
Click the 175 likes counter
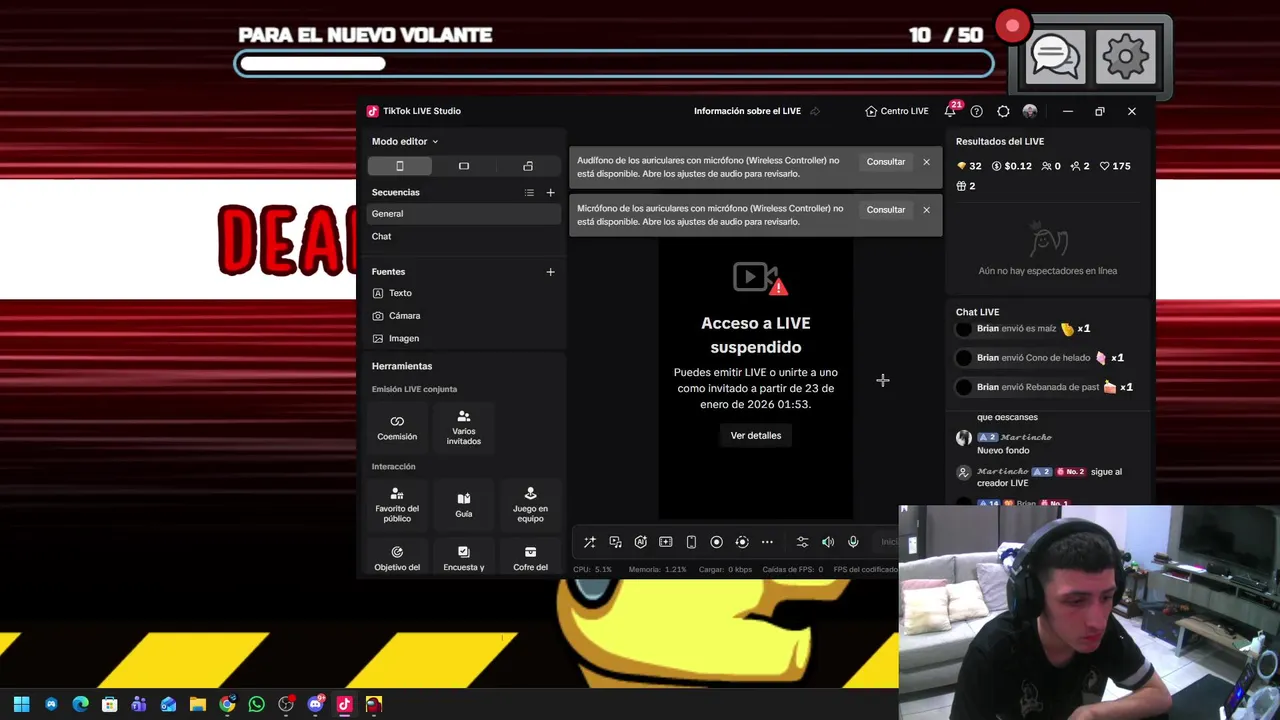click(1115, 166)
